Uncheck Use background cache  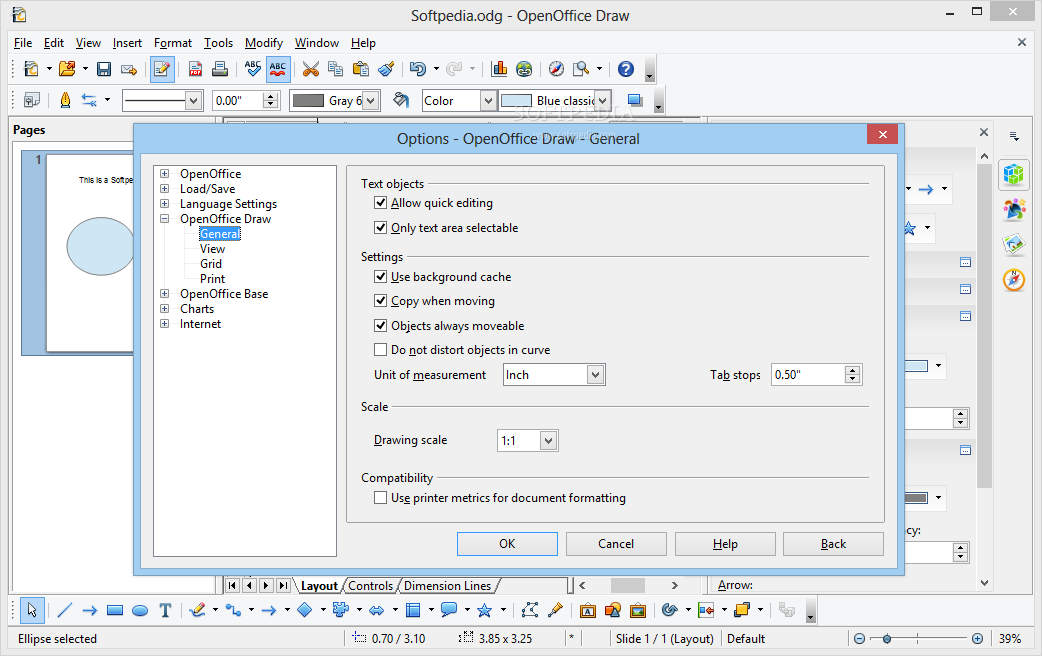pyautogui.click(x=381, y=276)
